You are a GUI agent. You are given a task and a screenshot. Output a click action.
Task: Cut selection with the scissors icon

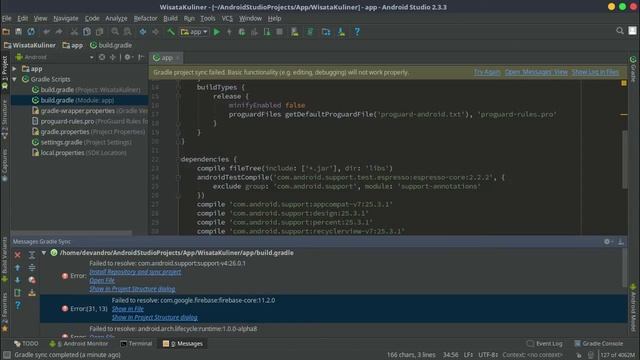[x=74, y=32]
